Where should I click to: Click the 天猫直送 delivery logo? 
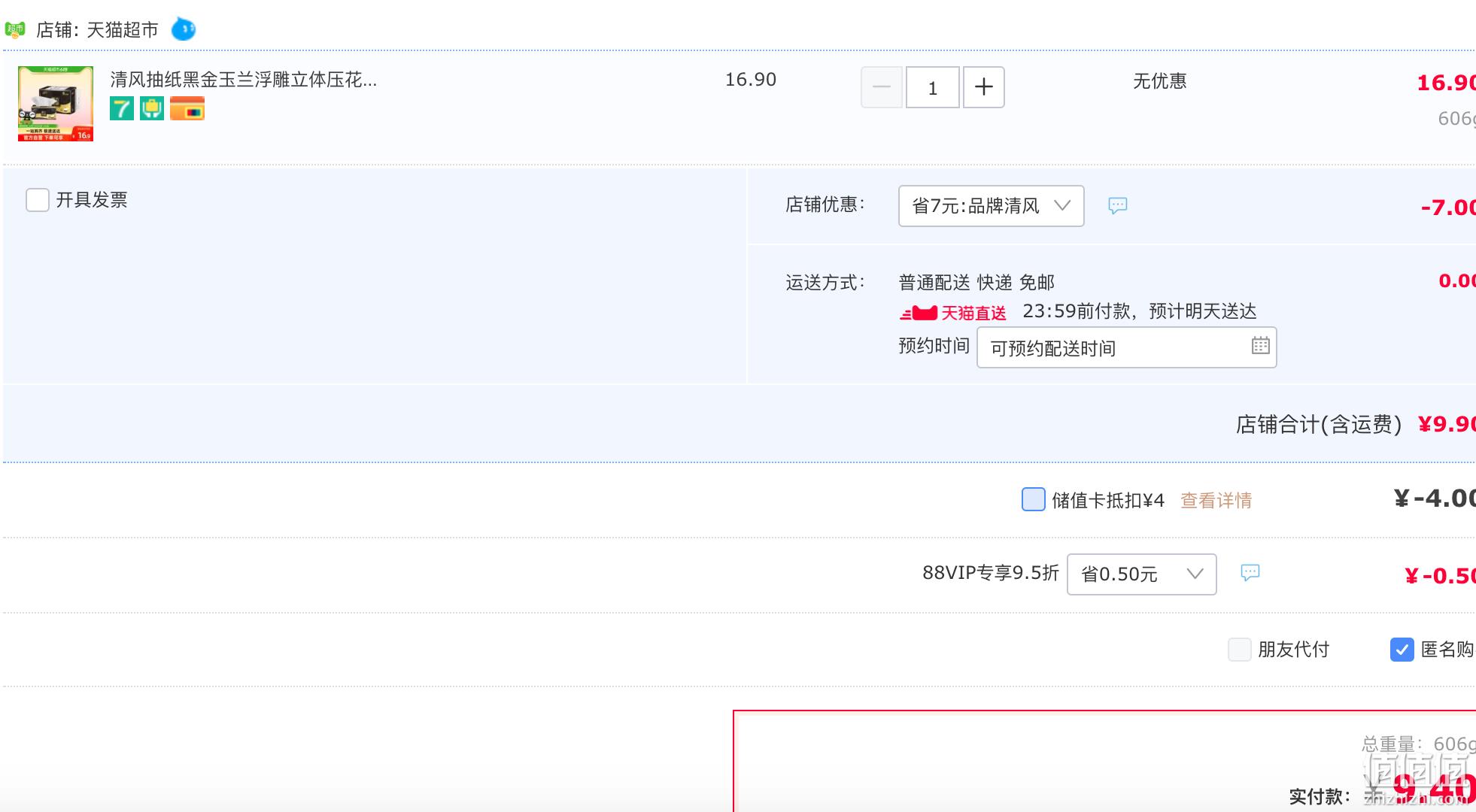[953, 313]
